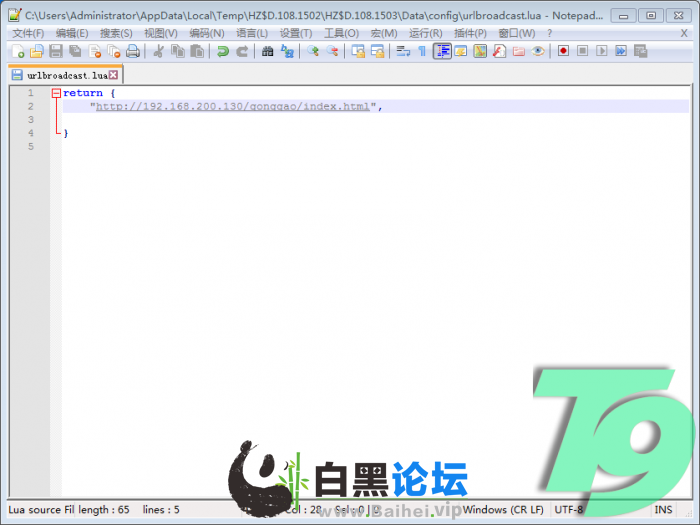Click the Copy toolbar icon
The width and height of the screenshot is (700, 525).
coord(178,51)
